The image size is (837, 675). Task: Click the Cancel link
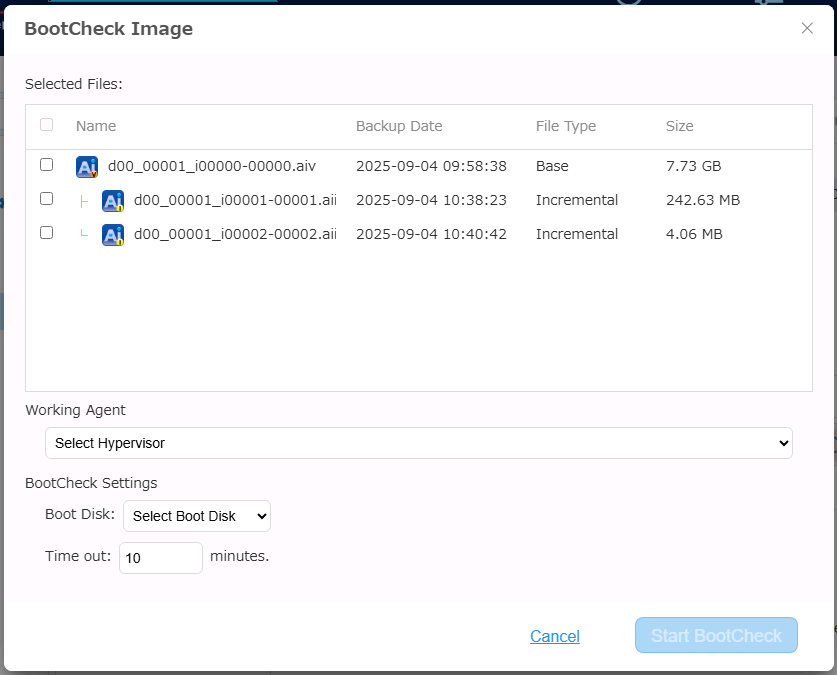(555, 636)
